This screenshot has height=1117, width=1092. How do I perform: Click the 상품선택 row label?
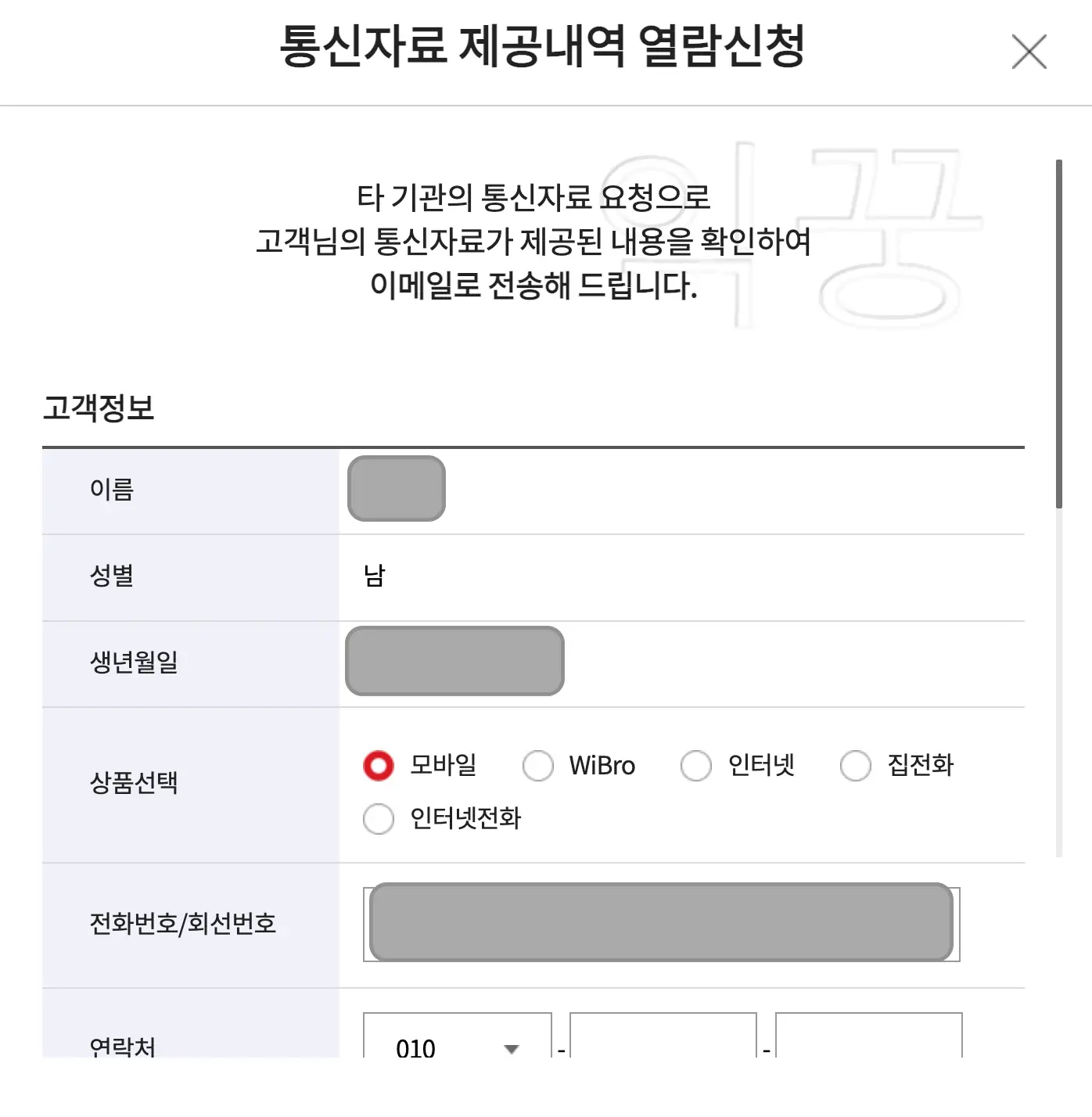[134, 782]
